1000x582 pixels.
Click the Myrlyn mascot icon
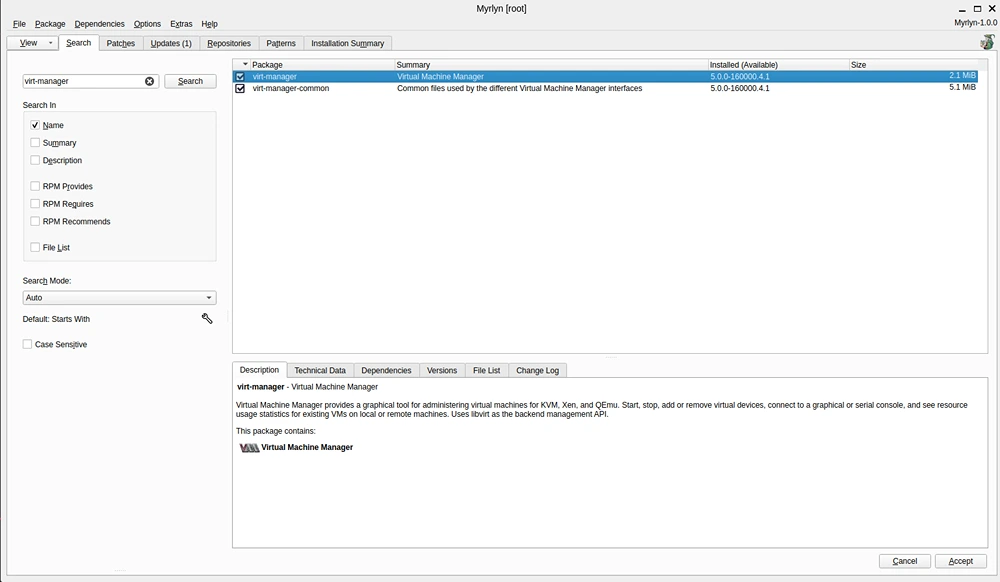pos(987,42)
